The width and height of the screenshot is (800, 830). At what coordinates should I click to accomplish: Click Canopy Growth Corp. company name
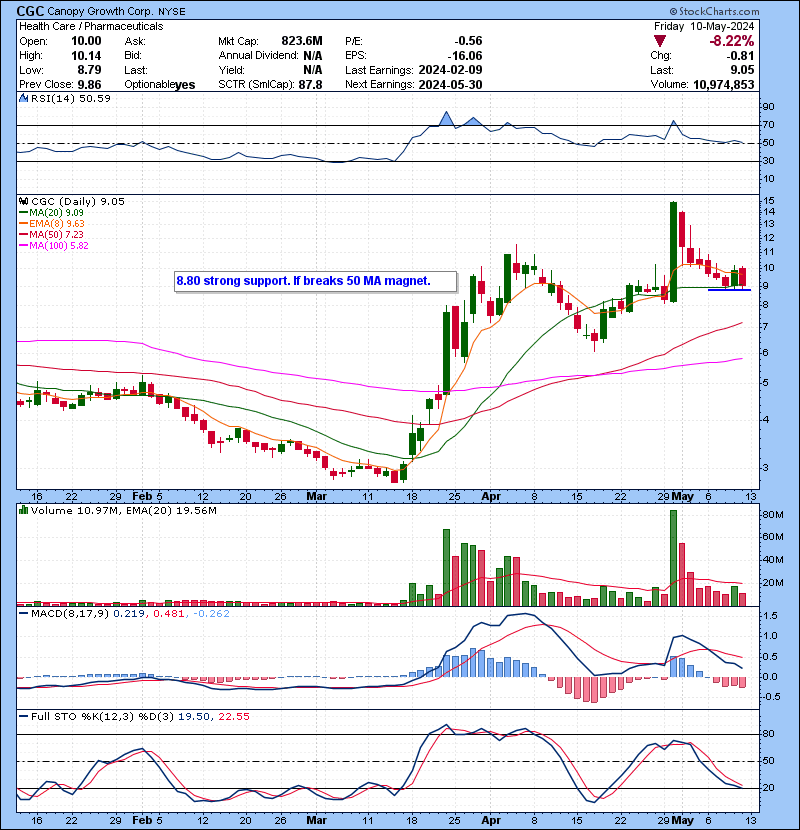[99, 12]
